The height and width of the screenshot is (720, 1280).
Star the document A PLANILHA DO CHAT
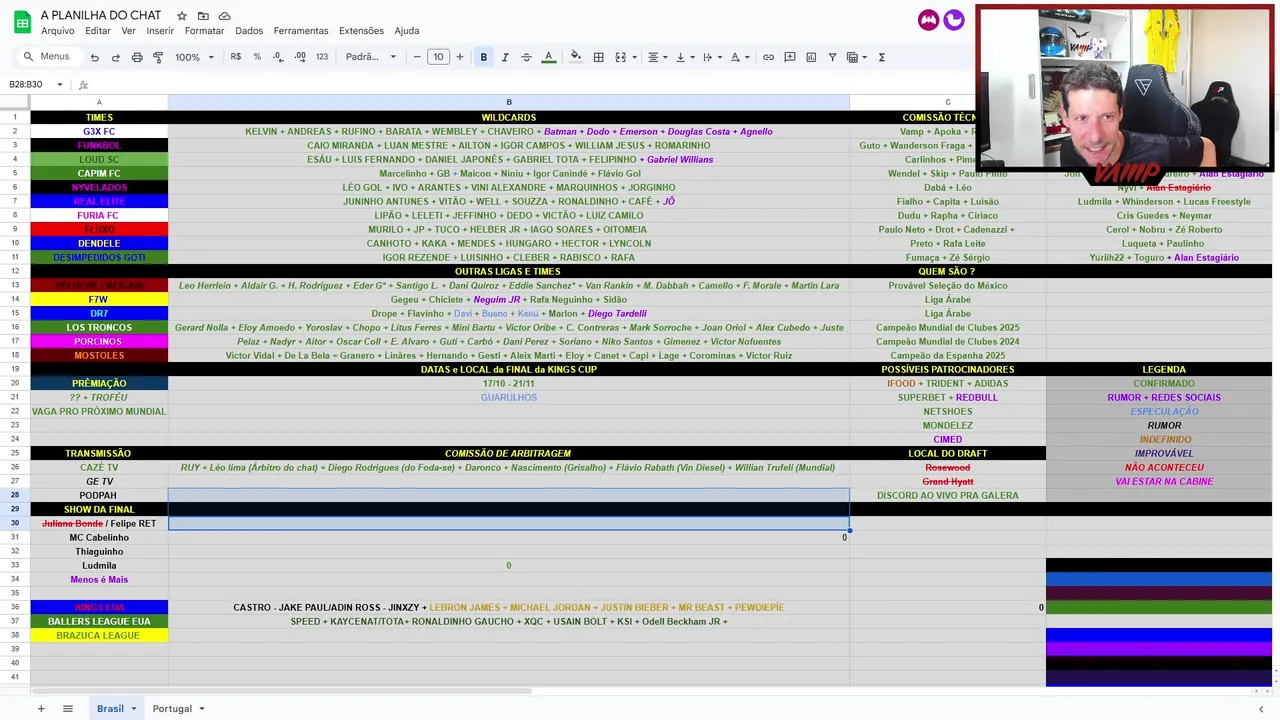[182, 16]
